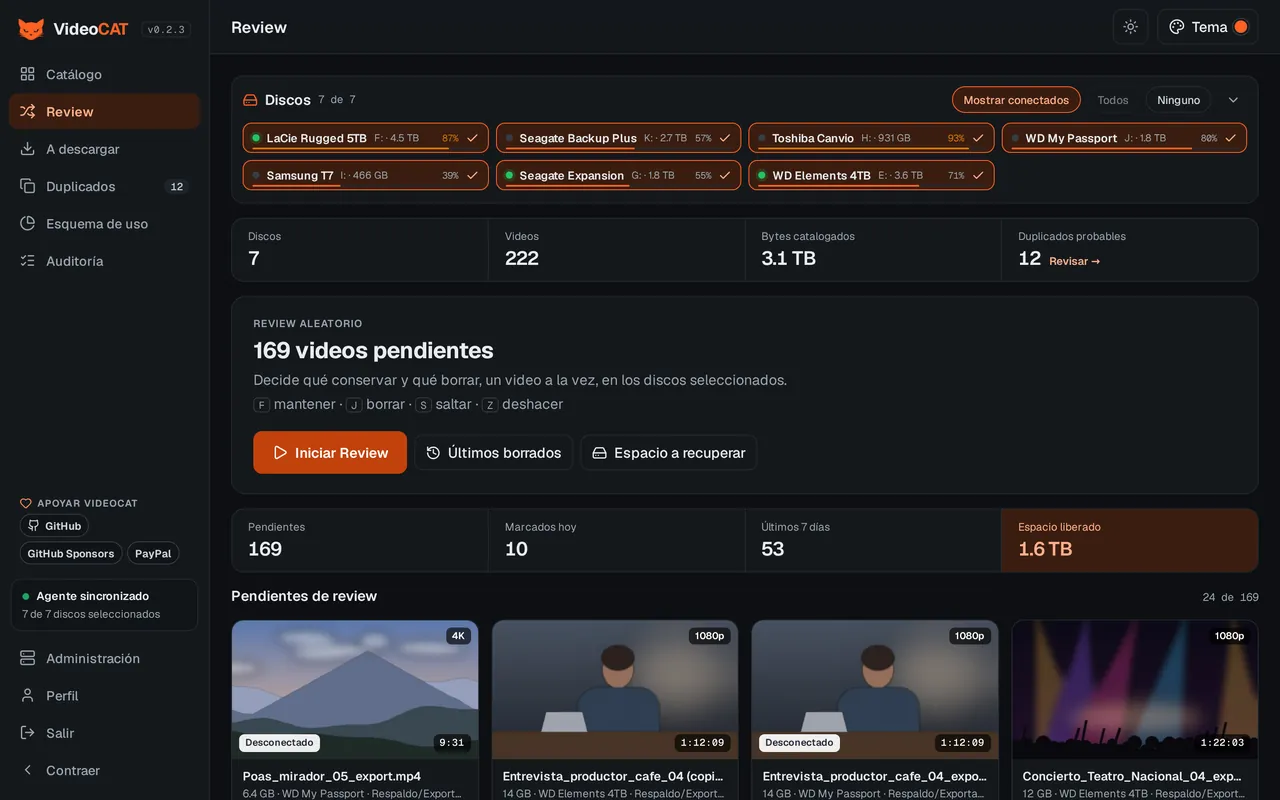Toggle the Samsung T7 disk chip

pos(366,175)
